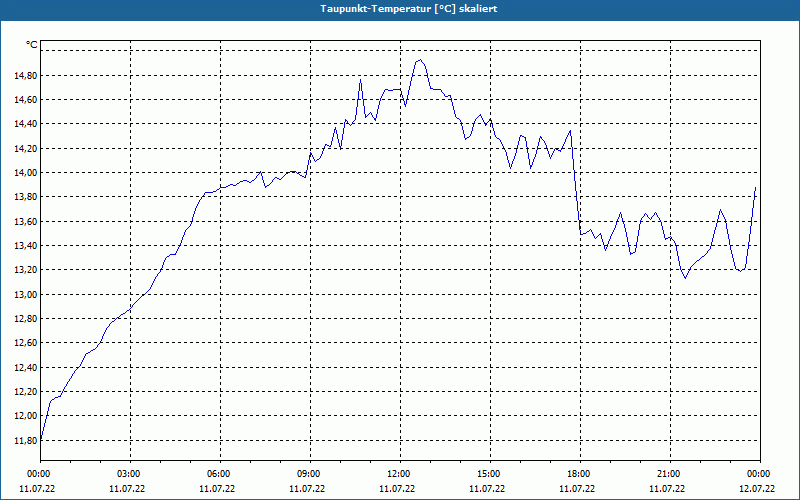This screenshot has width=800, height=500.
Task: Select the 12.07.22 date label
Action: (x=757, y=489)
